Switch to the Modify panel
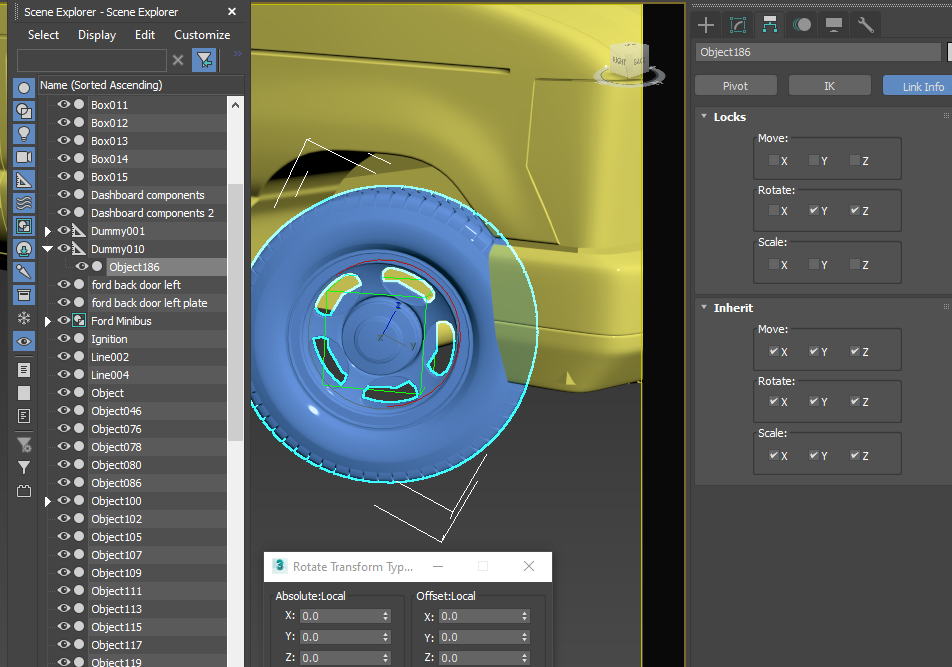This screenshot has width=952, height=667. point(737,24)
